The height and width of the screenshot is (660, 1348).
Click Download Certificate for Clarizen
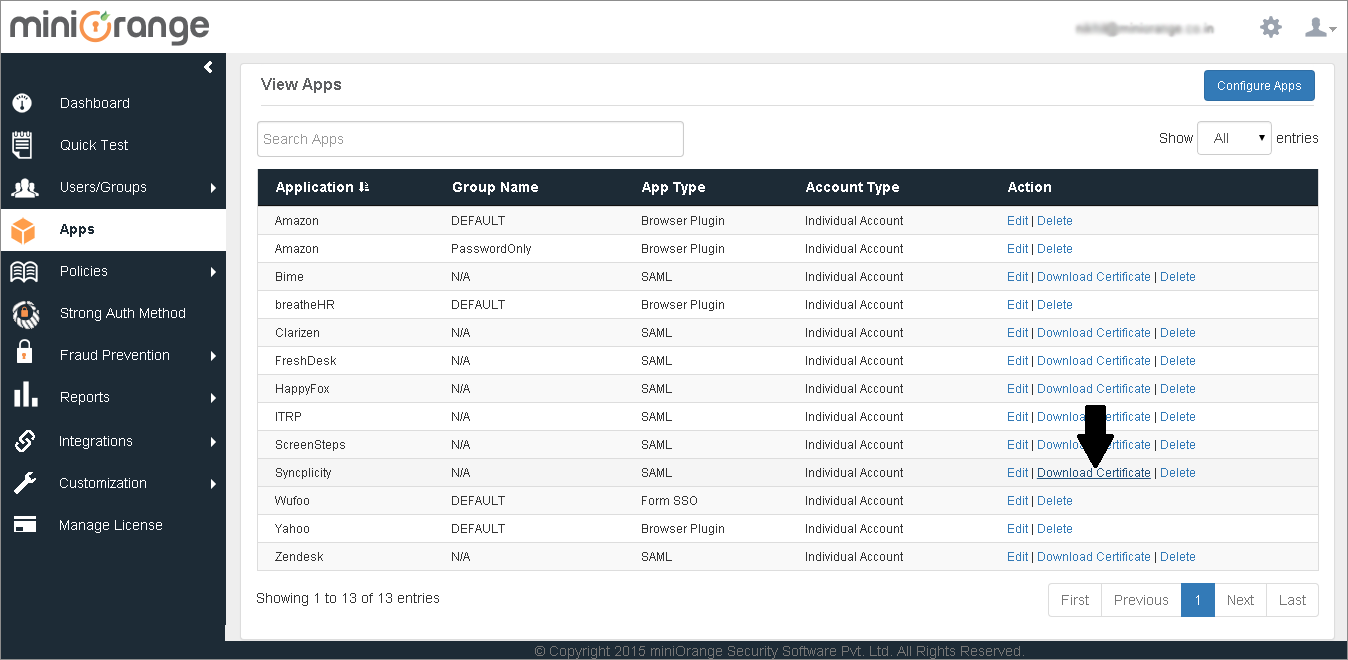(x=1094, y=333)
